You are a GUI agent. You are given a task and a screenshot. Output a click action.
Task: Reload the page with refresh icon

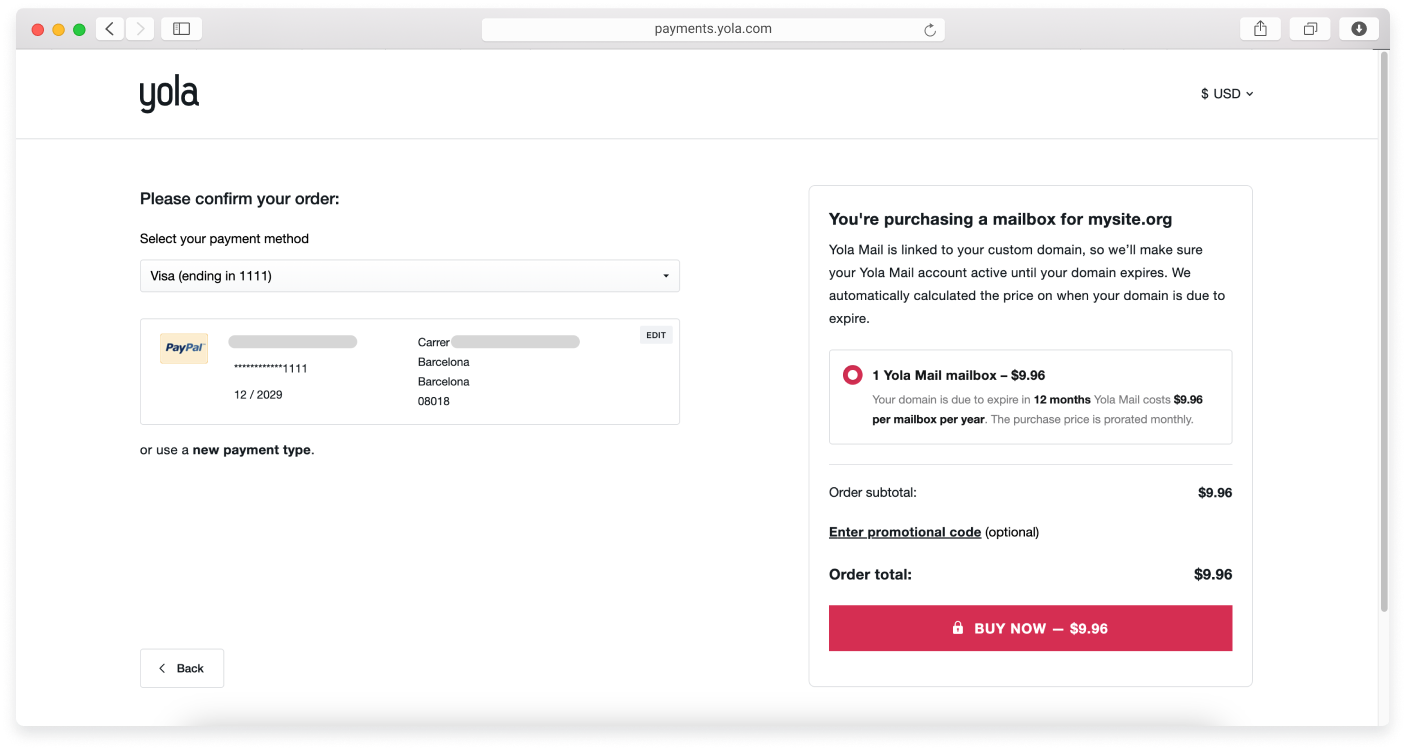tap(929, 30)
